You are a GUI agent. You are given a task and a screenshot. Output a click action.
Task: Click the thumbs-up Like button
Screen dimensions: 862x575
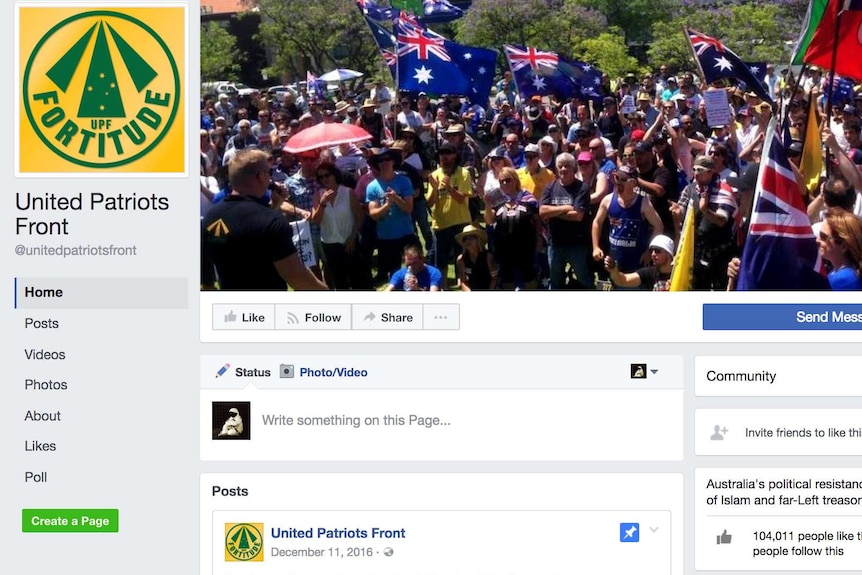[x=244, y=317]
